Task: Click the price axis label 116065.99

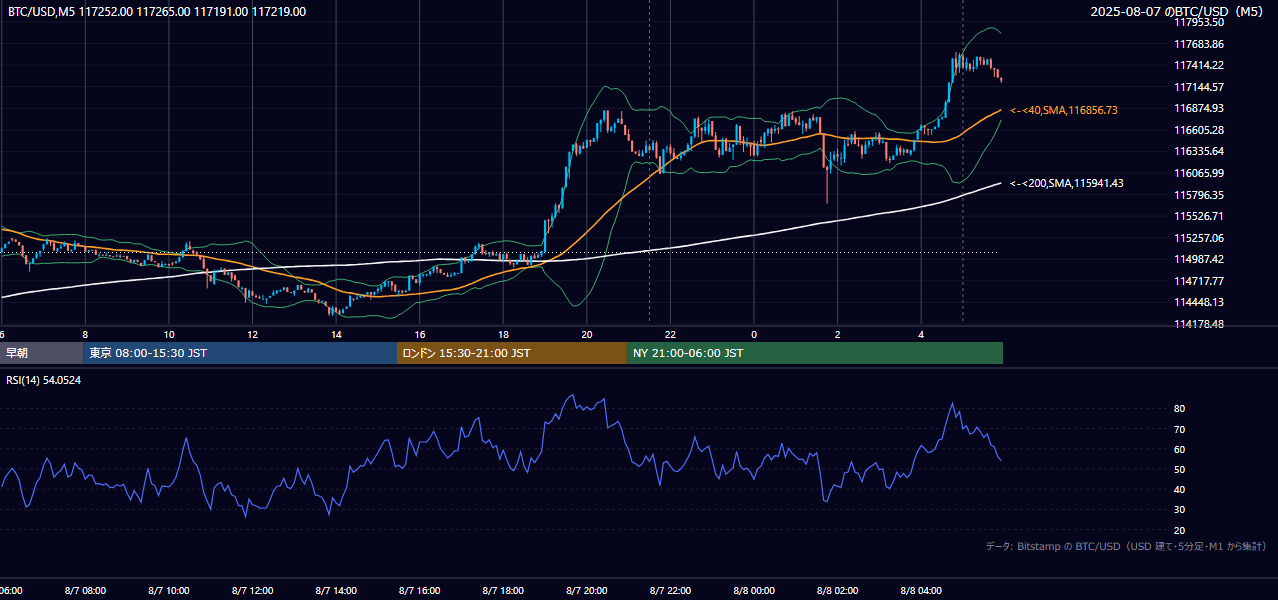Action: click(x=1199, y=173)
